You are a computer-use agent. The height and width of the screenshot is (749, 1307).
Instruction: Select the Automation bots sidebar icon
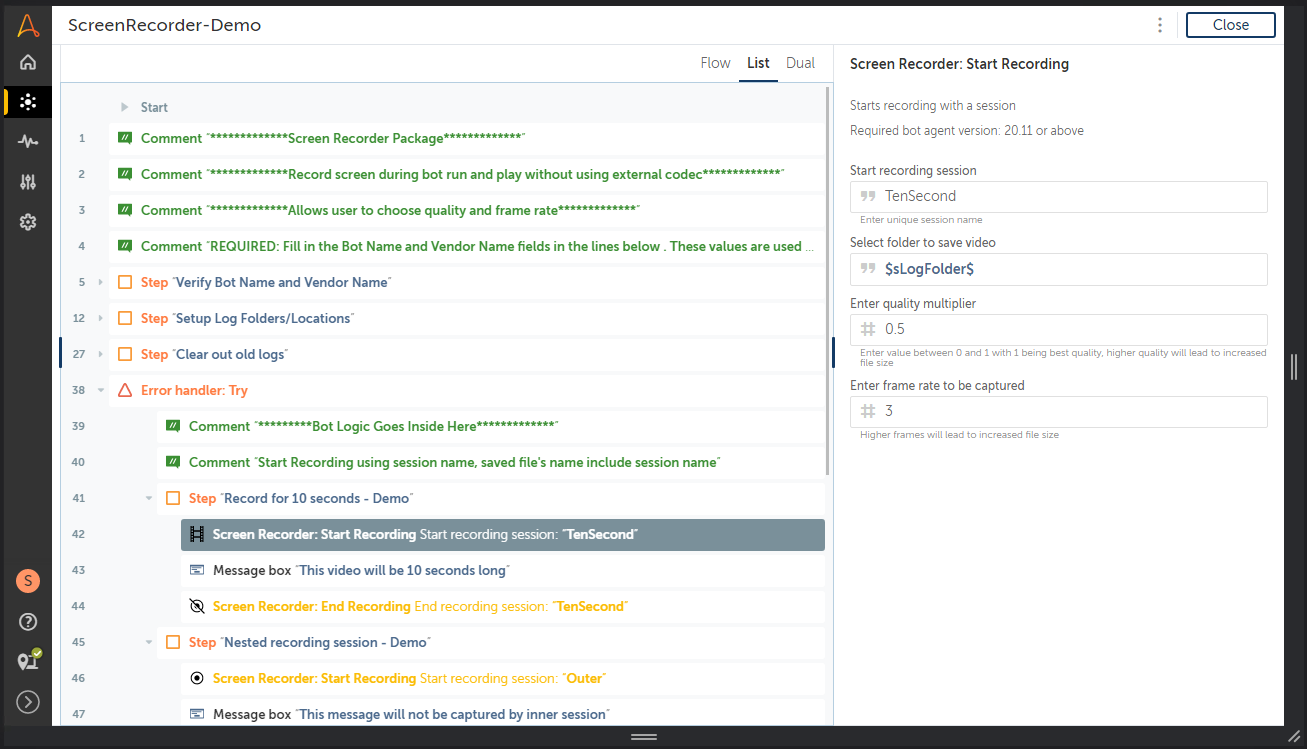coord(28,102)
